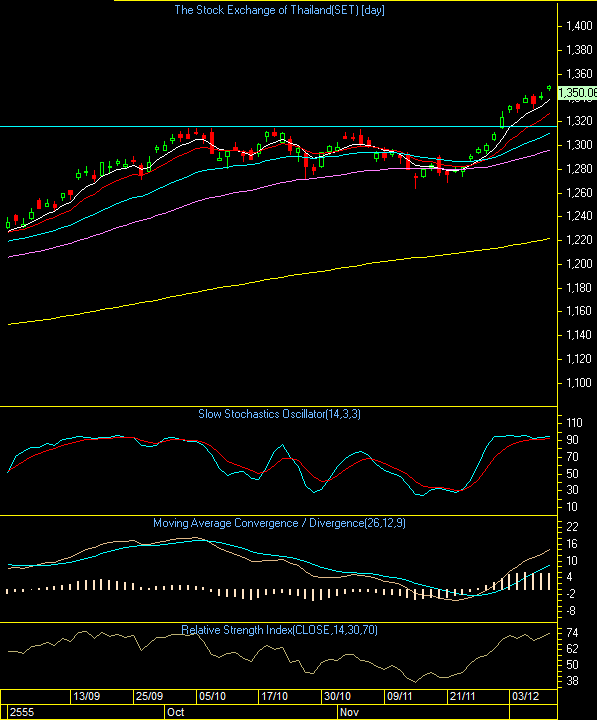Click the Oct month label
Screen dimensions: 597x720
(175, 712)
